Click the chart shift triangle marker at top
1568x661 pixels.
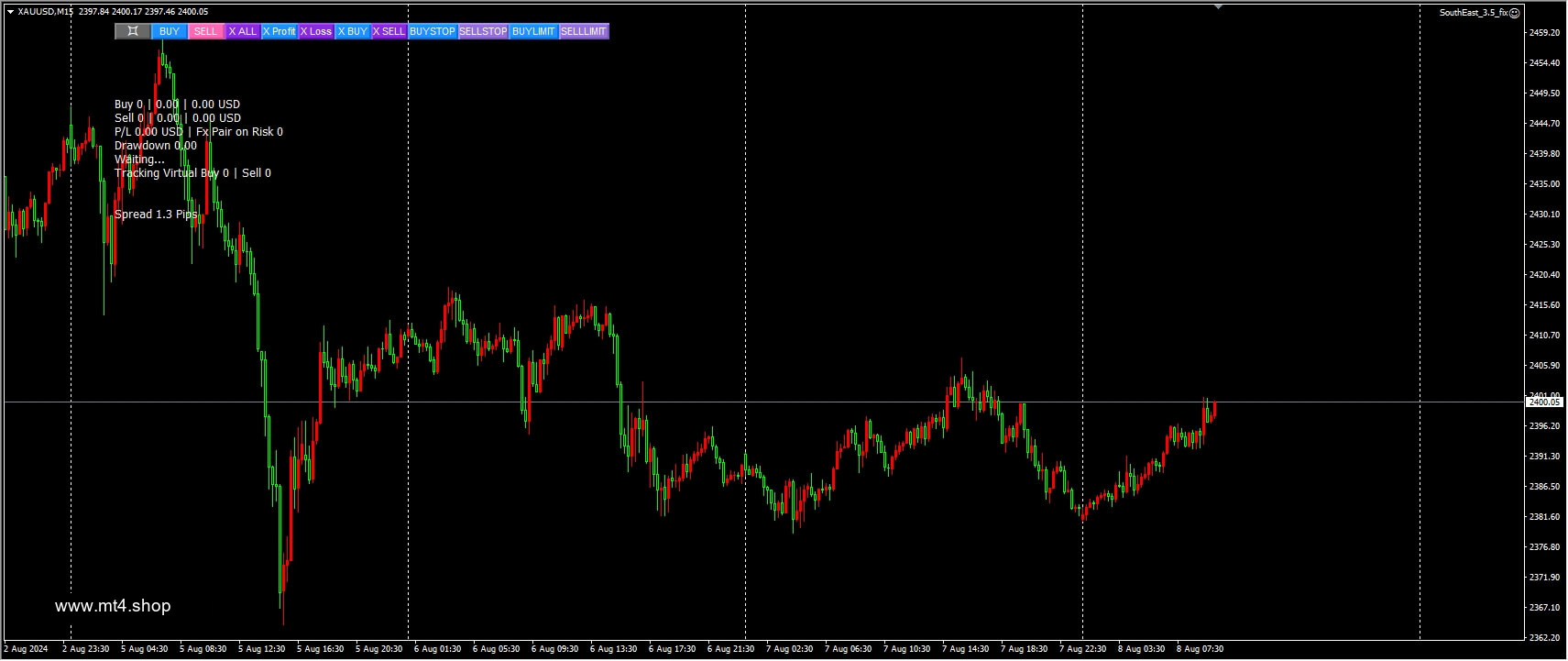coord(1218,7)
